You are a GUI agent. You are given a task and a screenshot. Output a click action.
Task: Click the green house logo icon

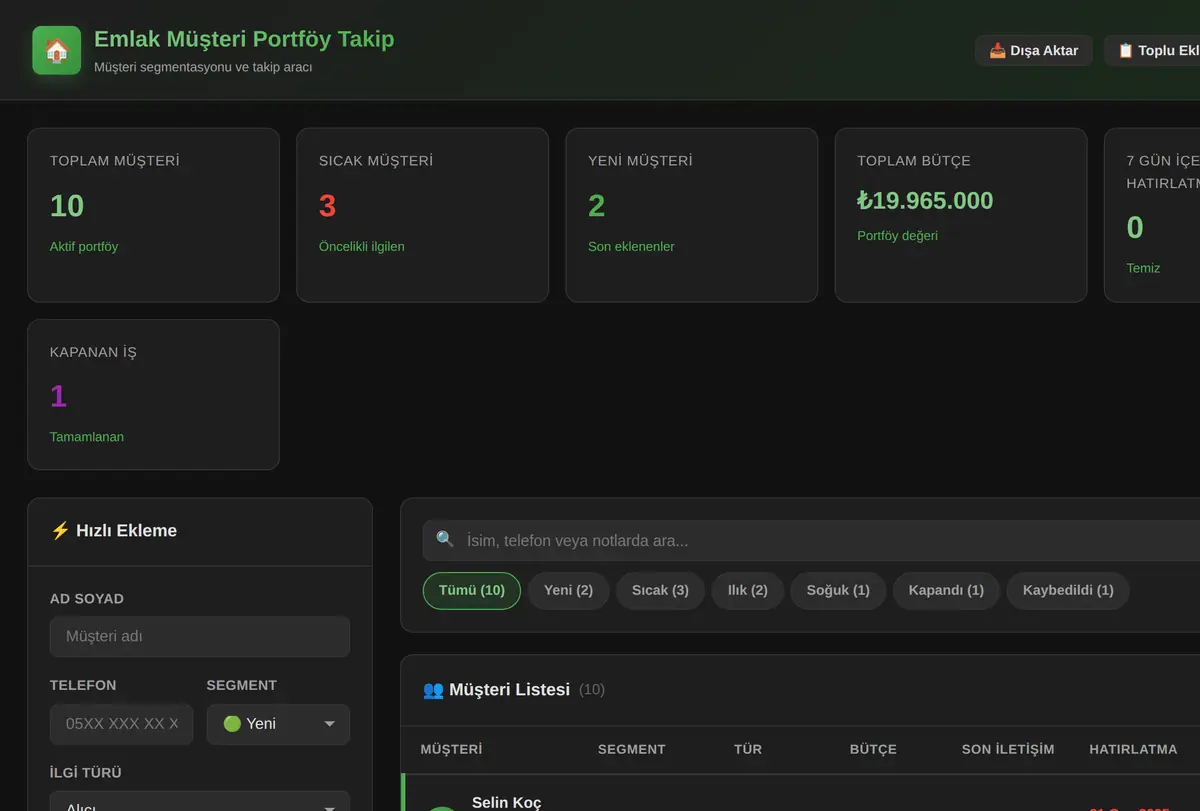pos(57,50)
